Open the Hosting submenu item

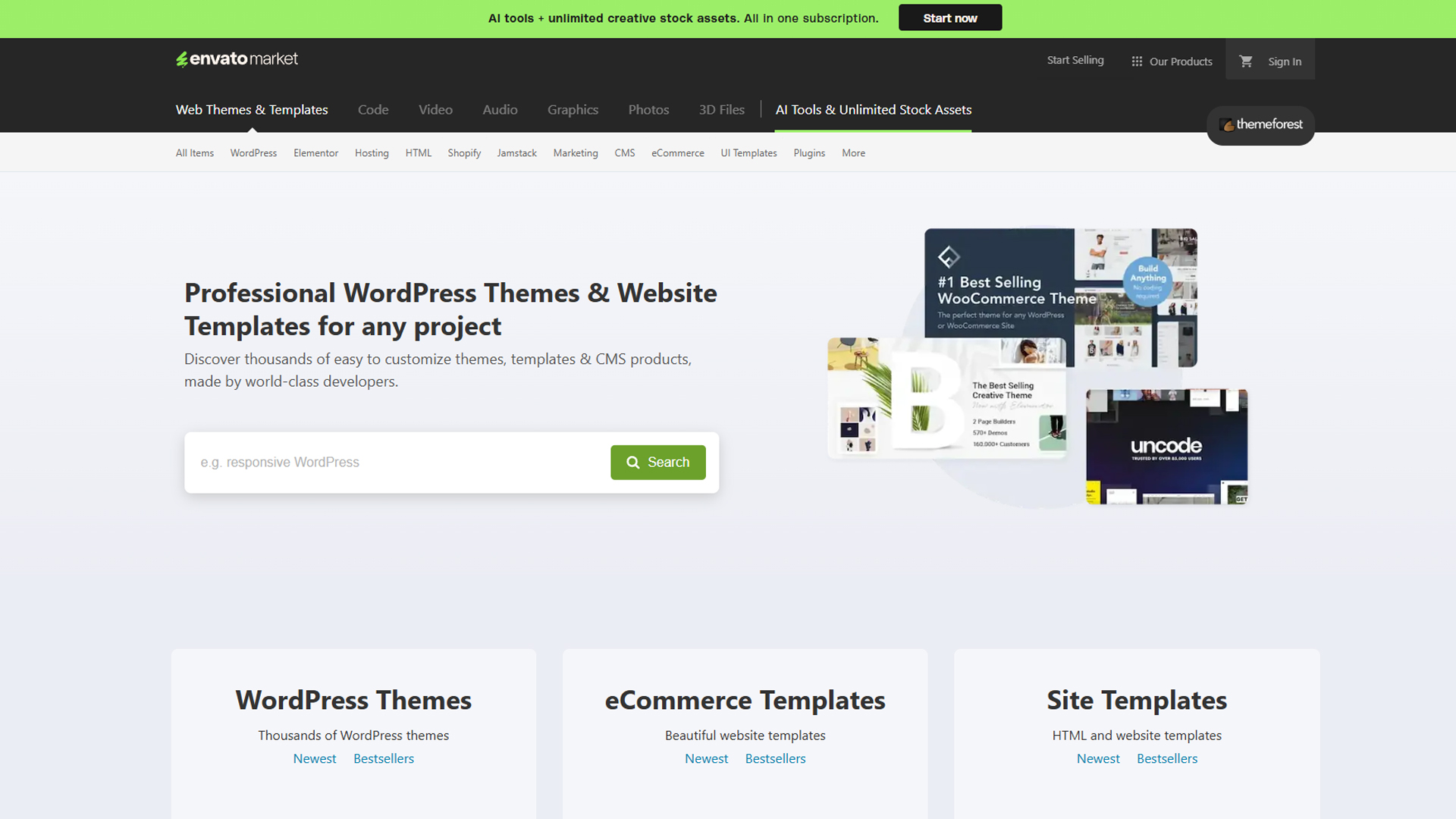[372, 153]
